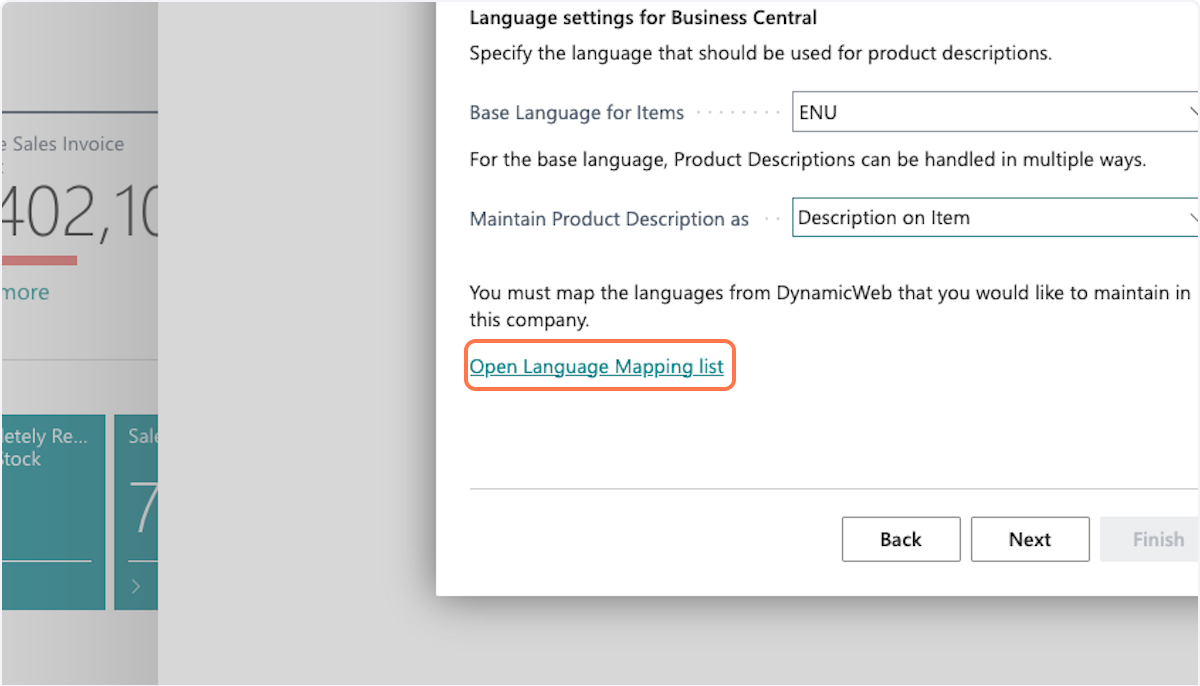The width and height of the screenshot is (1200, 686).
Task: Open the Language Mapping list link
Action: coord(597,367)
